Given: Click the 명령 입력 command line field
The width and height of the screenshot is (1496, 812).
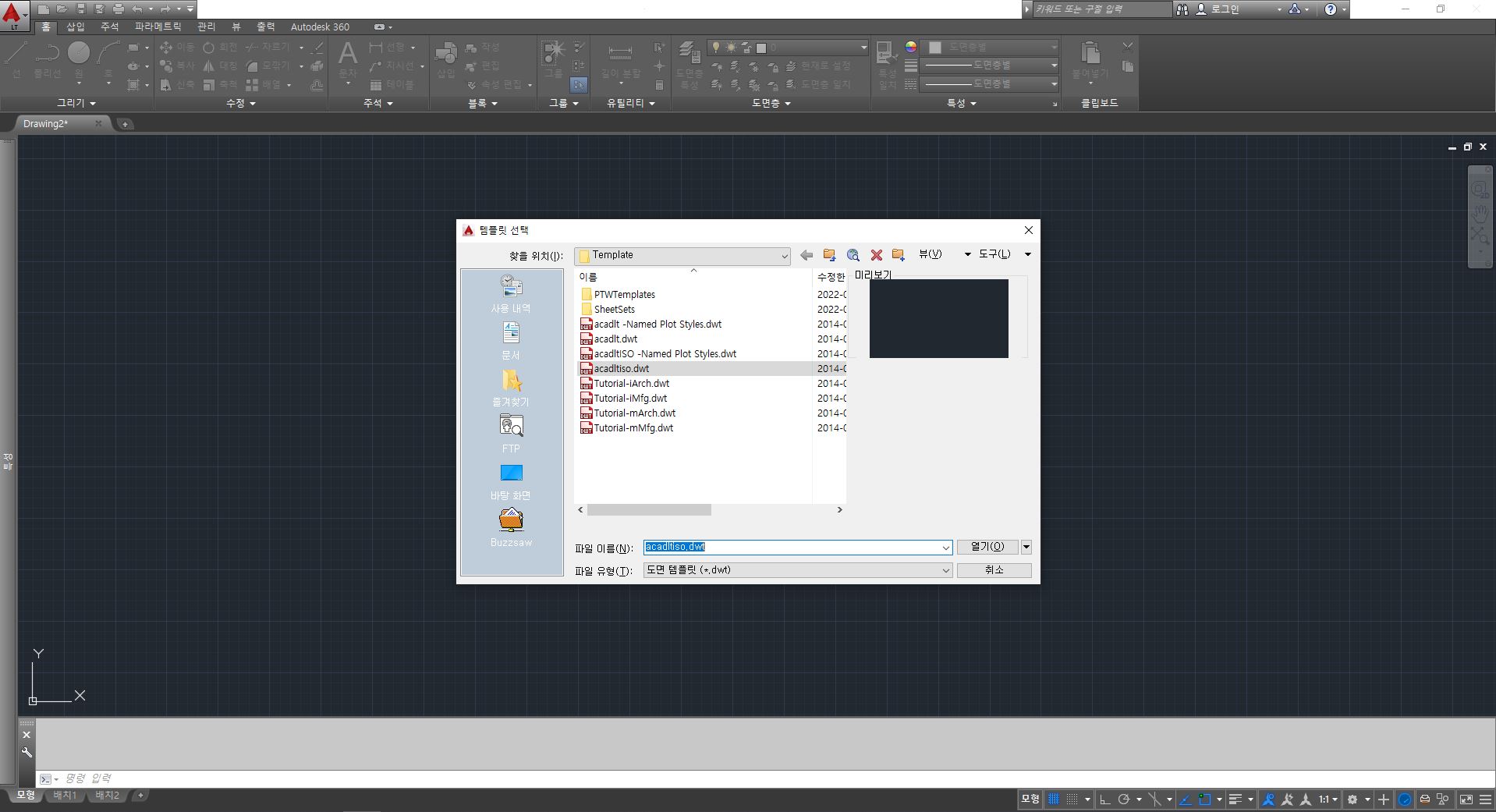Looking at the screenshot, I should point(764,778).
